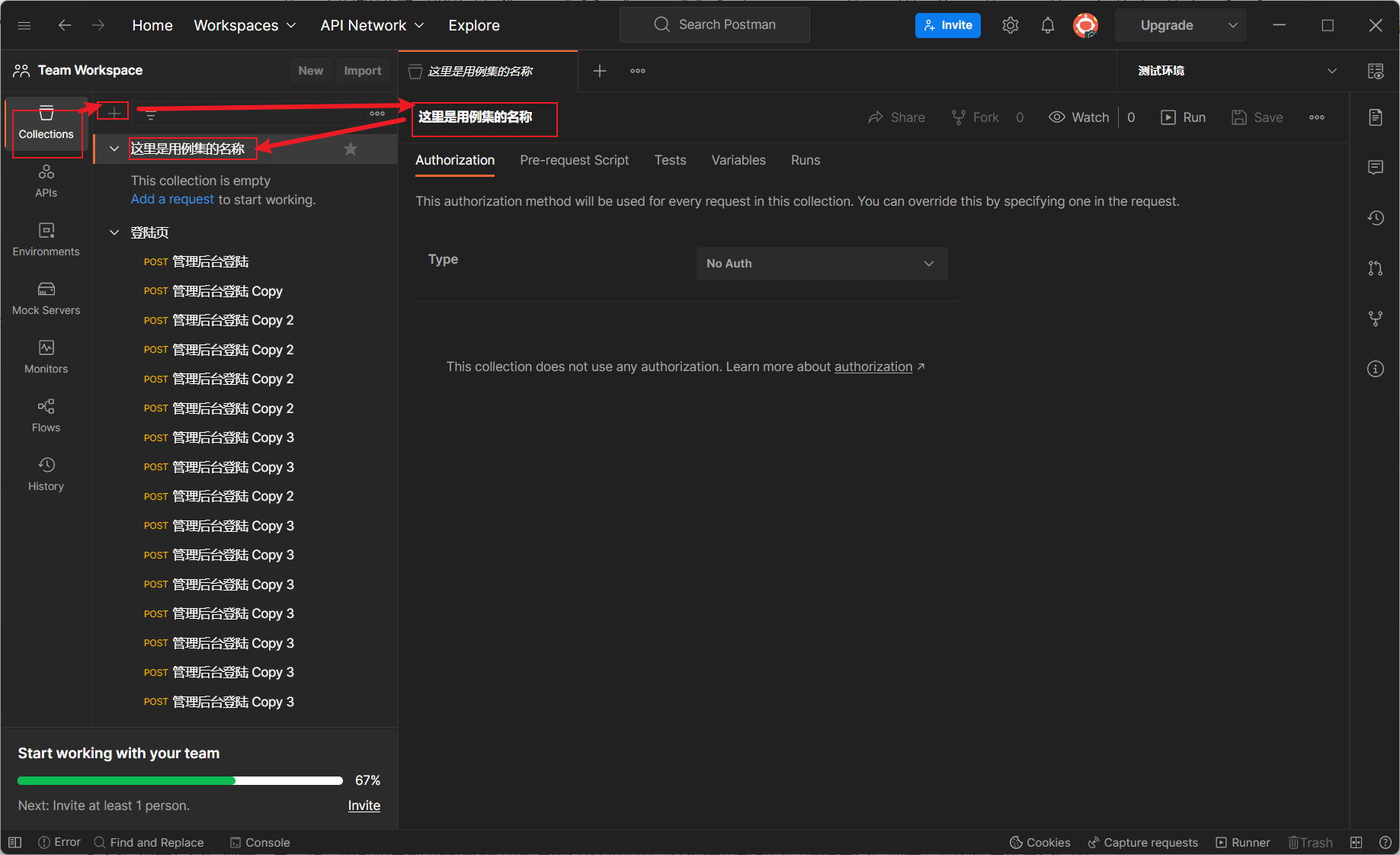The width and height of the screenshot is (1400, 855).
Task: Collapse the 登陆页 collection folder
Action: coord(114,232)
